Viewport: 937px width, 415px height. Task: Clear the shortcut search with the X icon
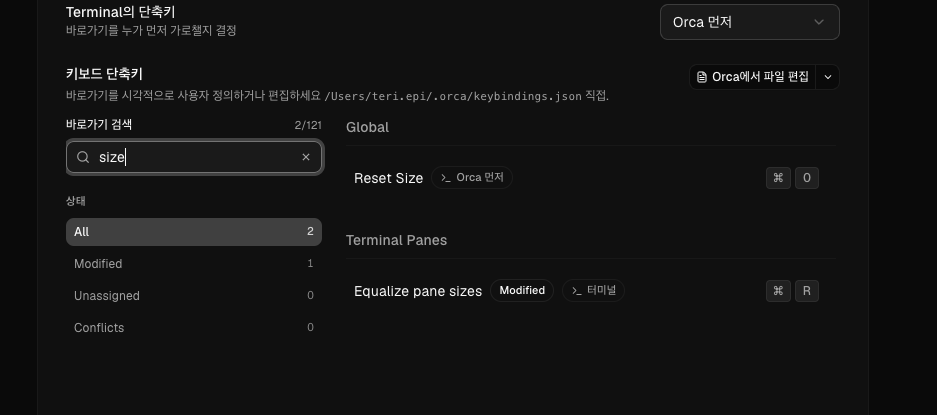pyautogui.click(x=306, y=157)
